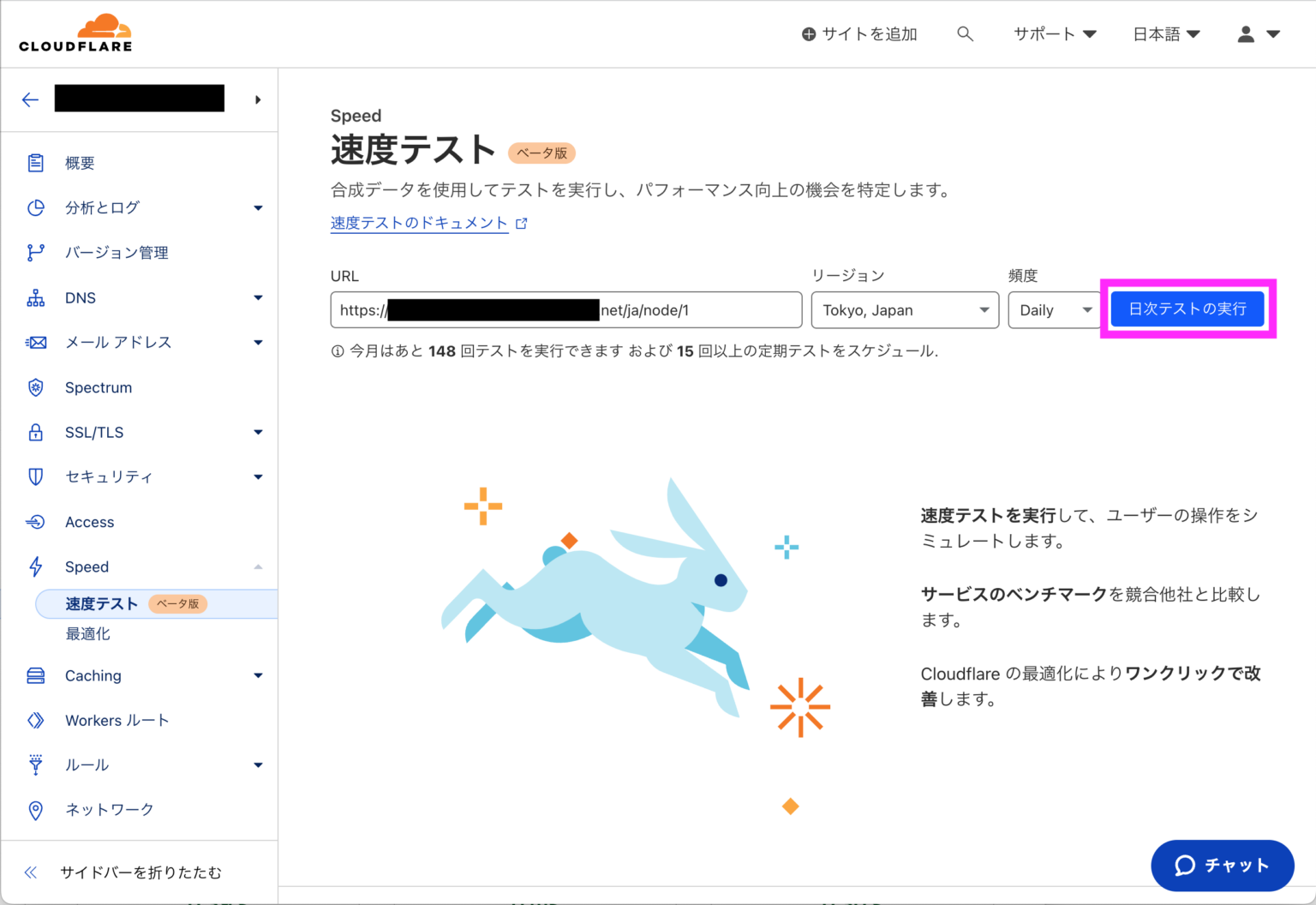Click the SSL/TLS shield icon

(35, 432)
